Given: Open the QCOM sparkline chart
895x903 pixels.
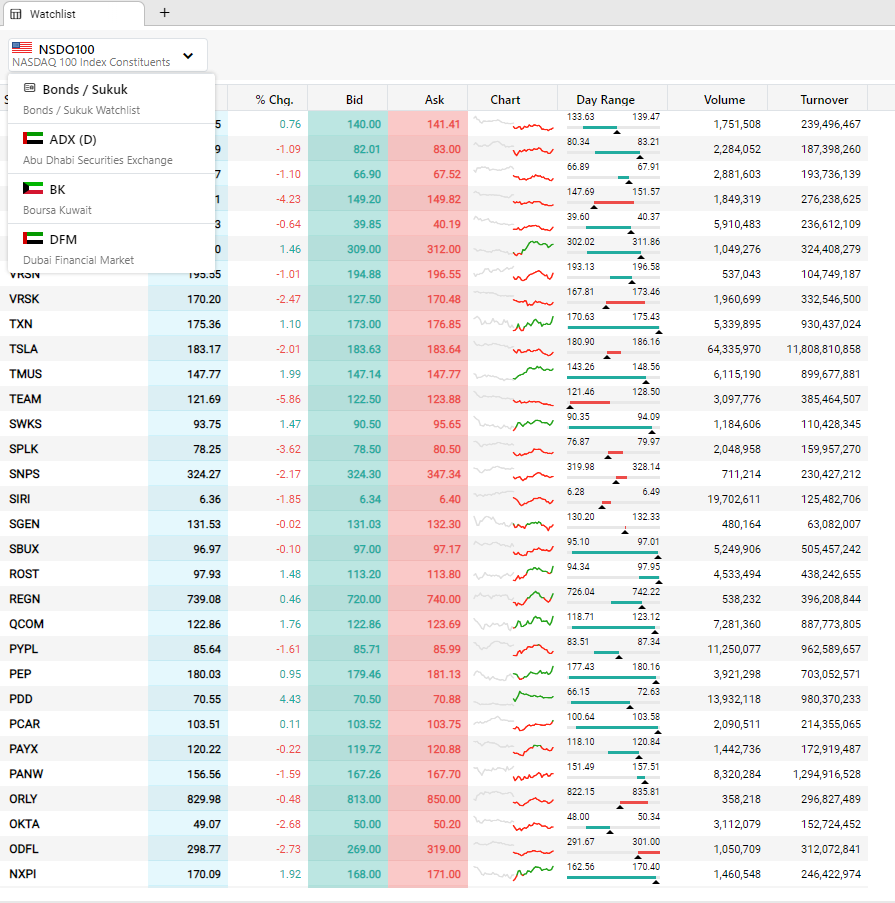Looking at the screenshot, I should (513, 624).
